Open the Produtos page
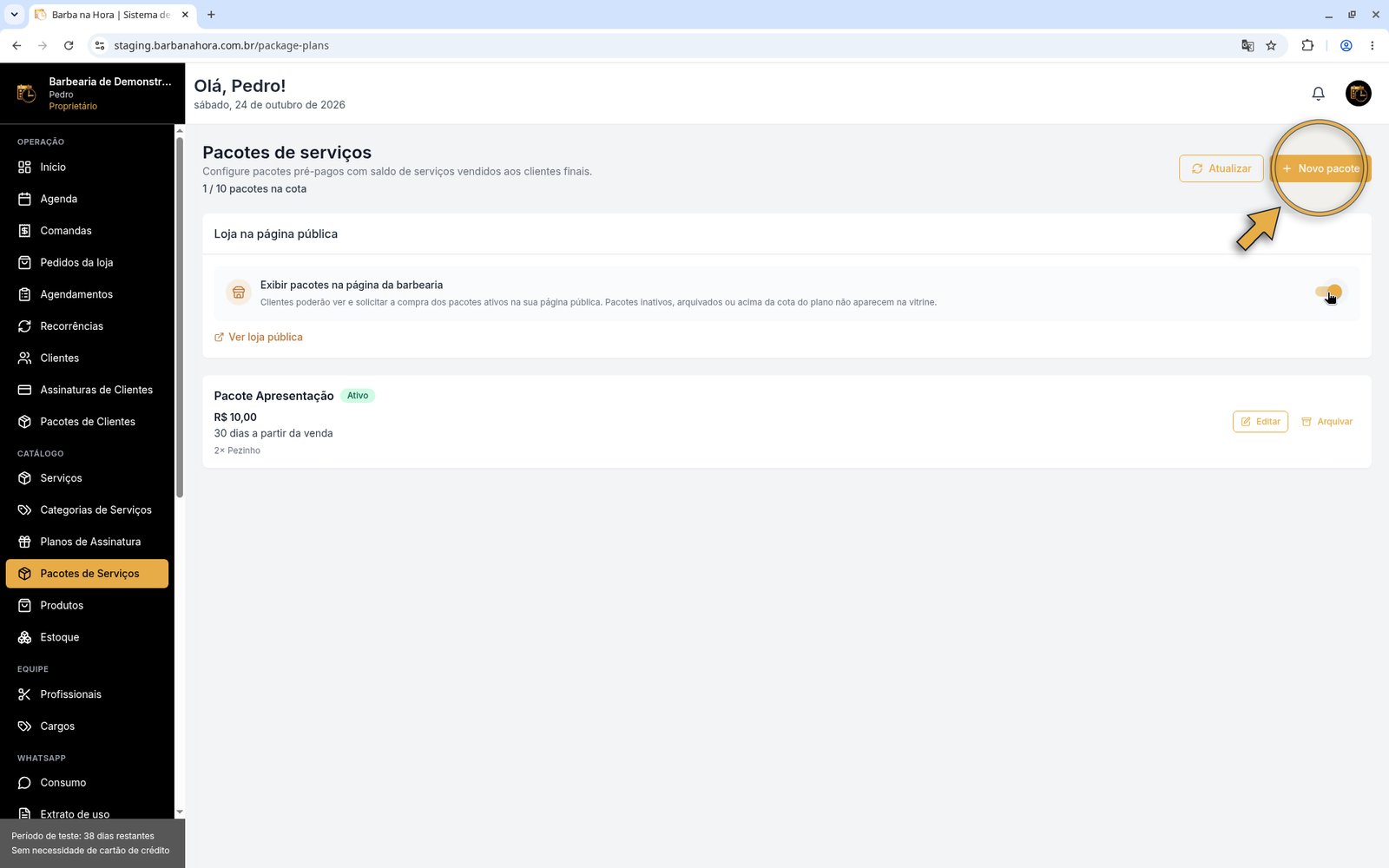This screenshot has width=1389, height=868. pos(87,605)
